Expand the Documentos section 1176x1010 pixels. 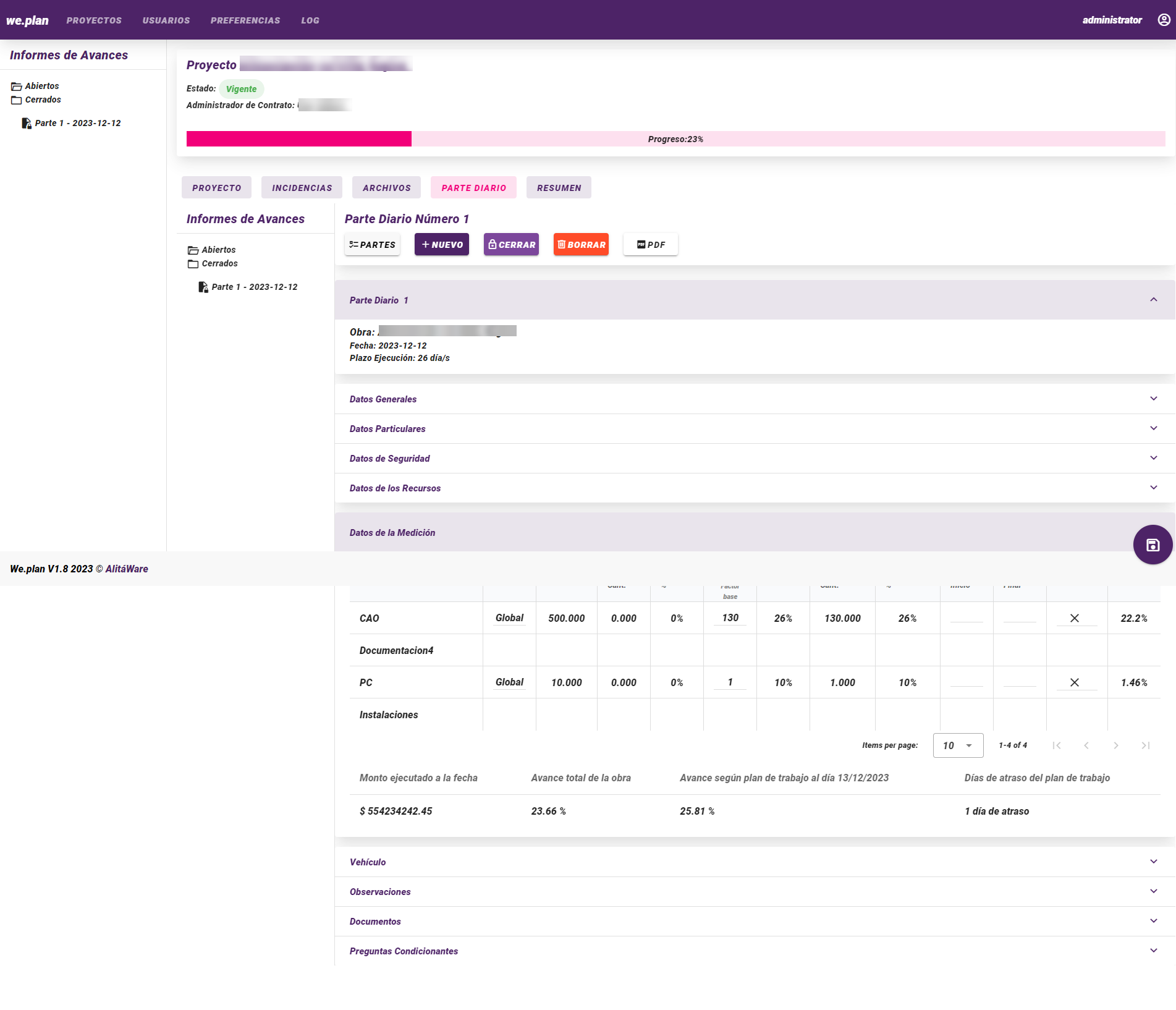(x=1154, y=921)
